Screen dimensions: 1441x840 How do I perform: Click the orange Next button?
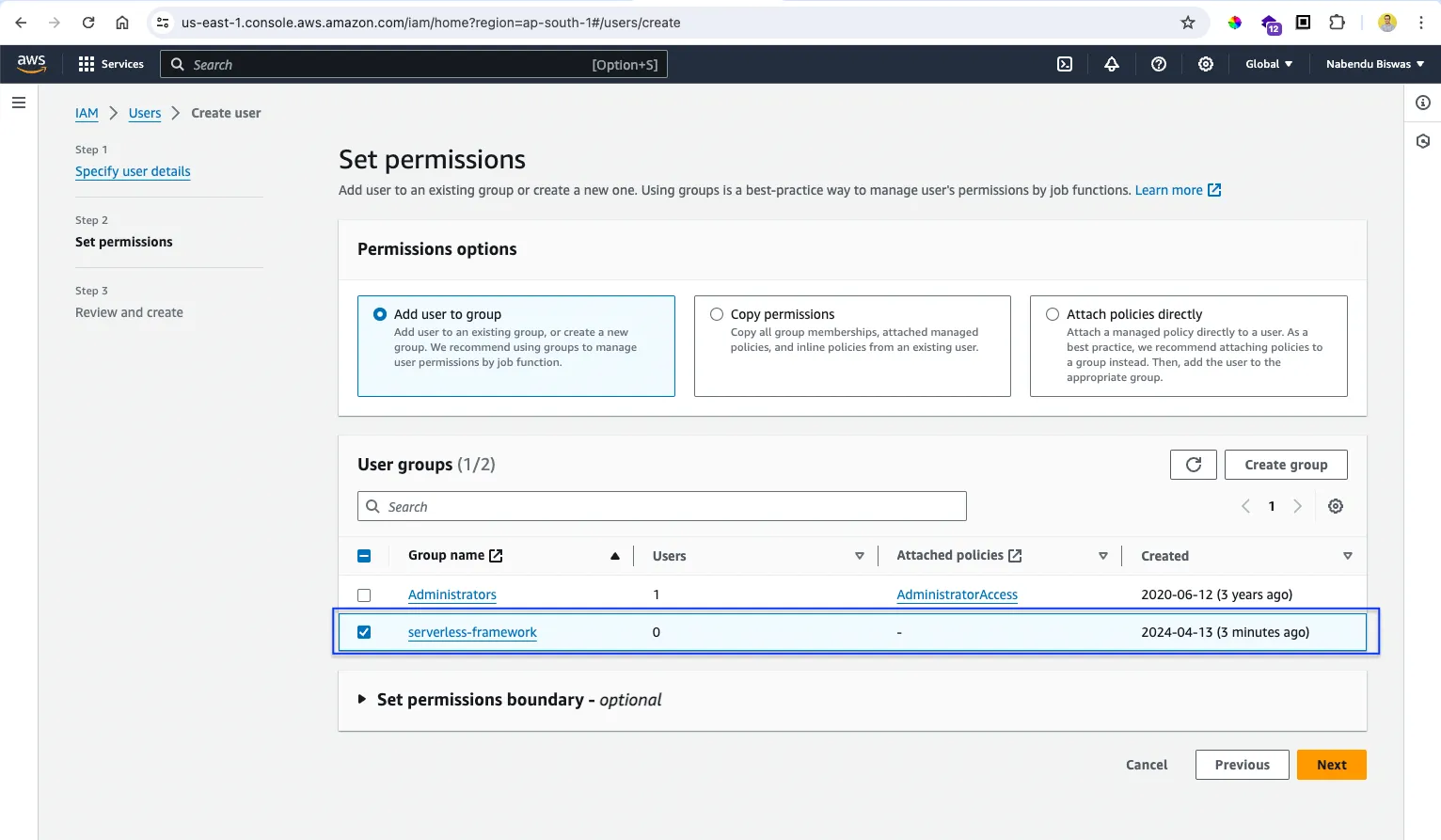(x=1331, y=765)
